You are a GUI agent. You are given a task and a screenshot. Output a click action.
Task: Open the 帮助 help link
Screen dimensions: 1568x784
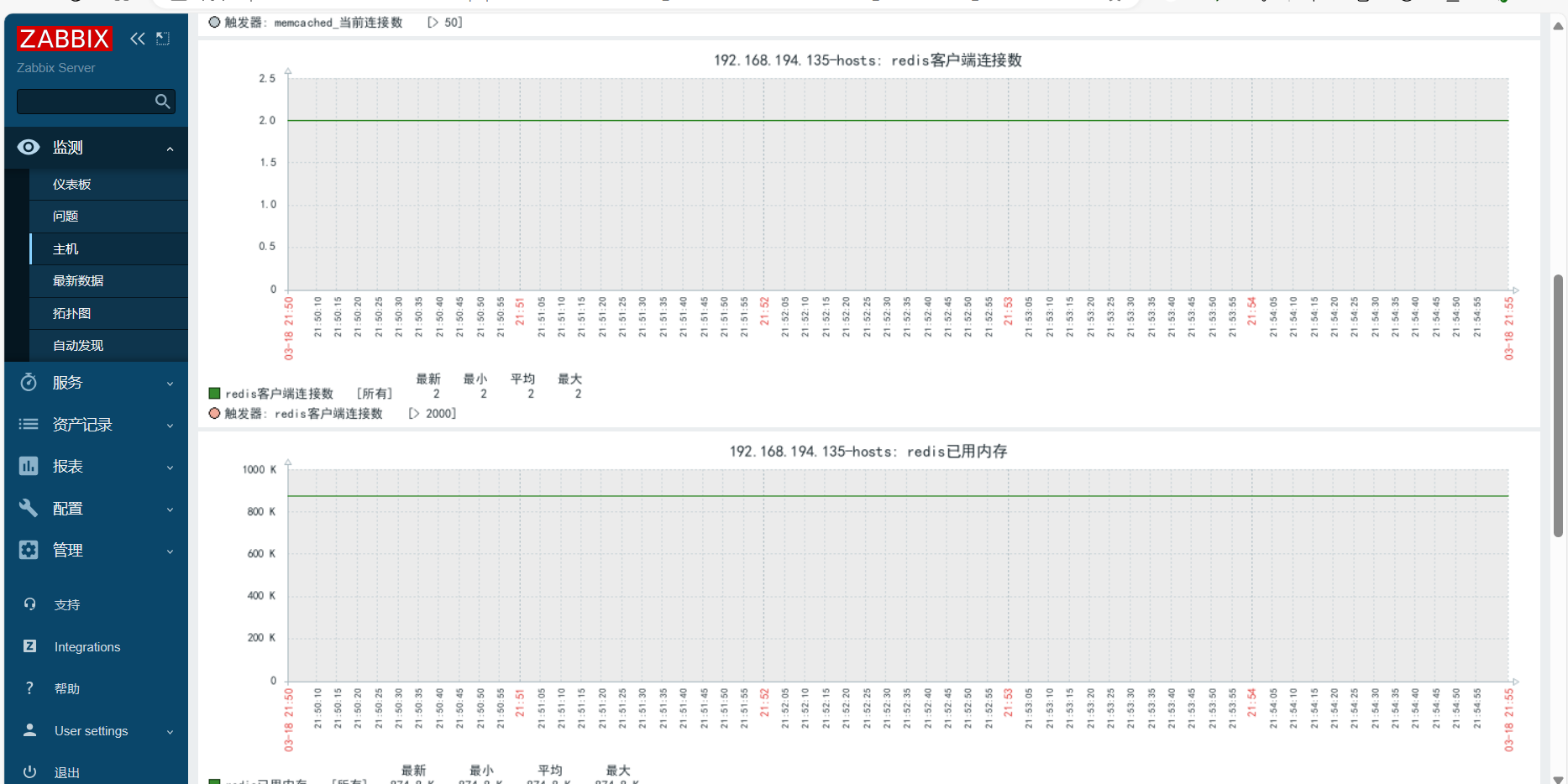pos(67,688)
